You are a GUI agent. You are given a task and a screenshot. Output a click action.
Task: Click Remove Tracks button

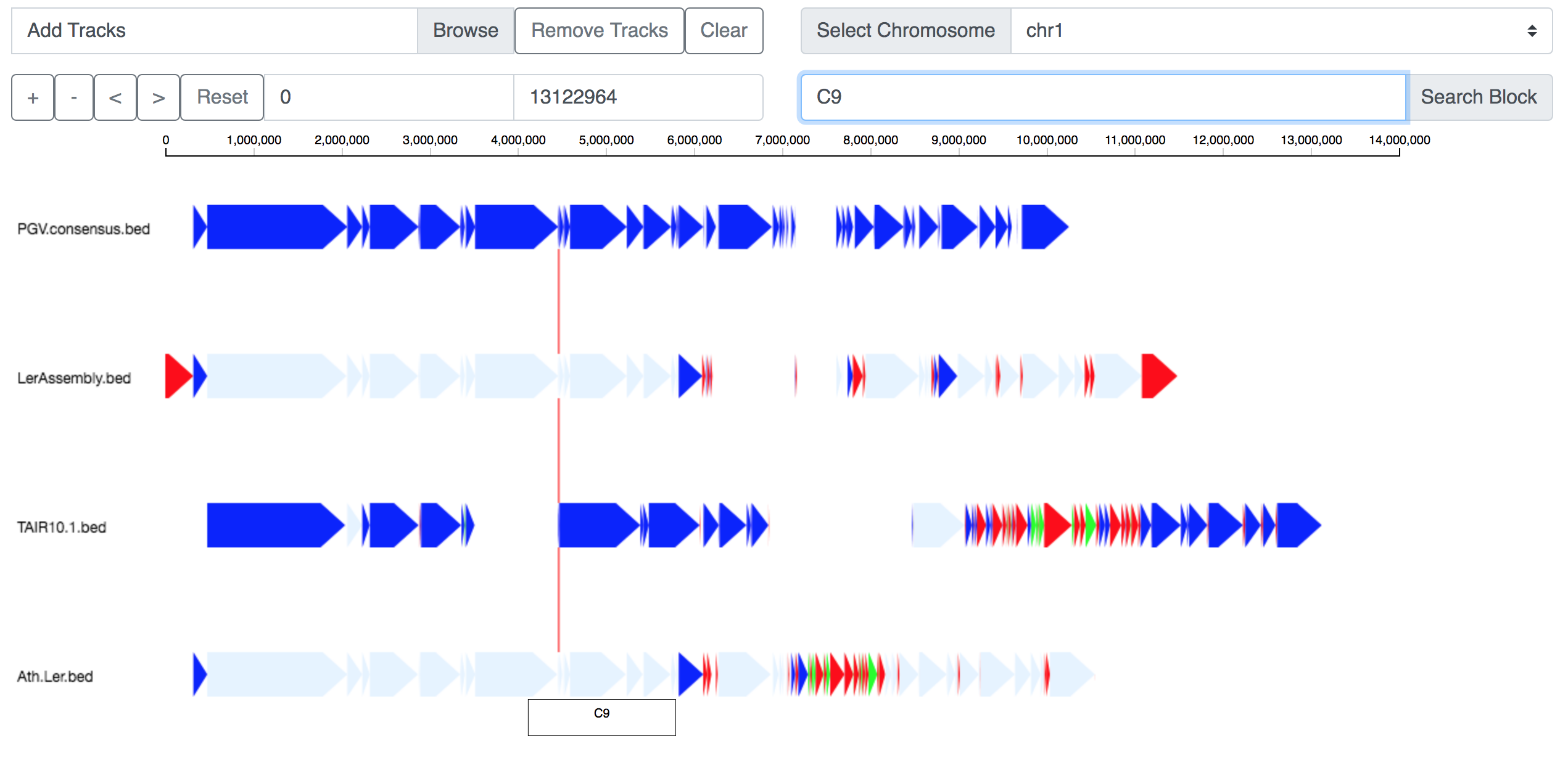pos(600,31)
